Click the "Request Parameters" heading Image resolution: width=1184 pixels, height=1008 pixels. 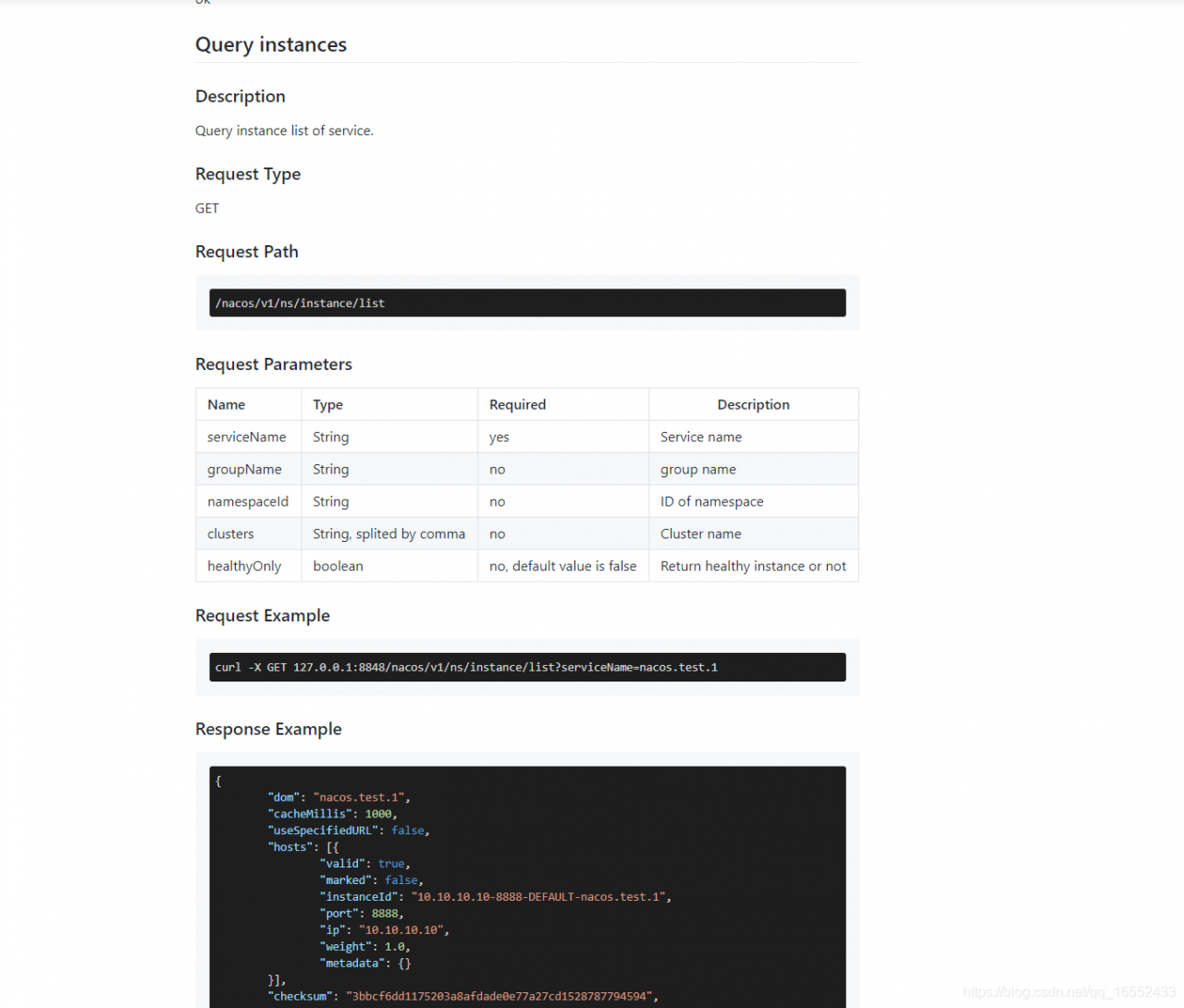pyautogui.click(x=273, y=365)
